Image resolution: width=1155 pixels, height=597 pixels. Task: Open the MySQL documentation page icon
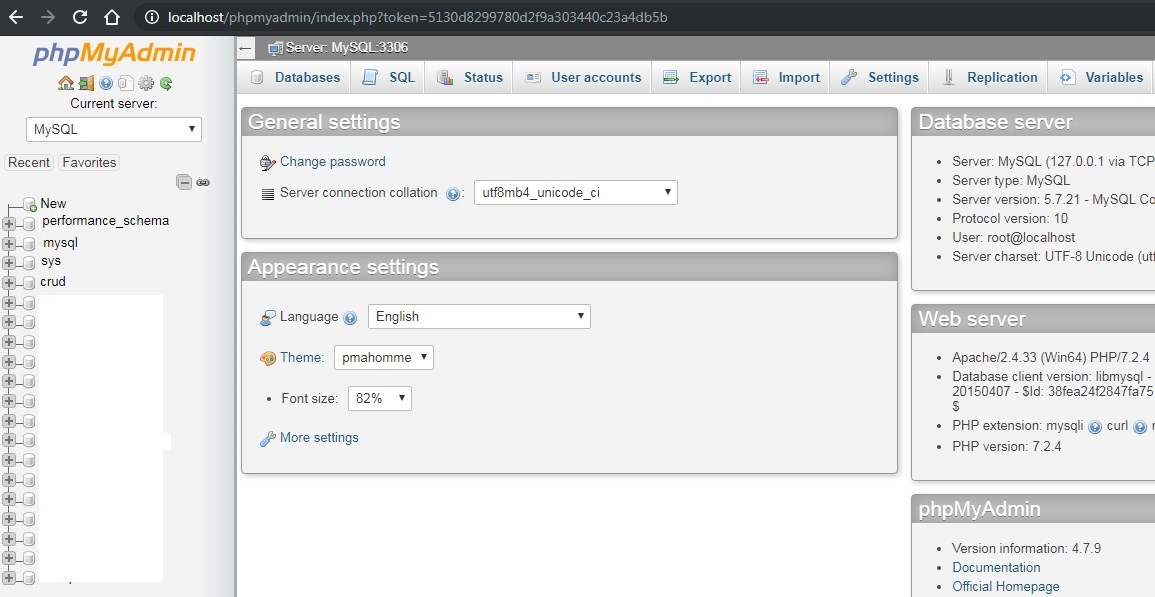[x=124, y=84]
